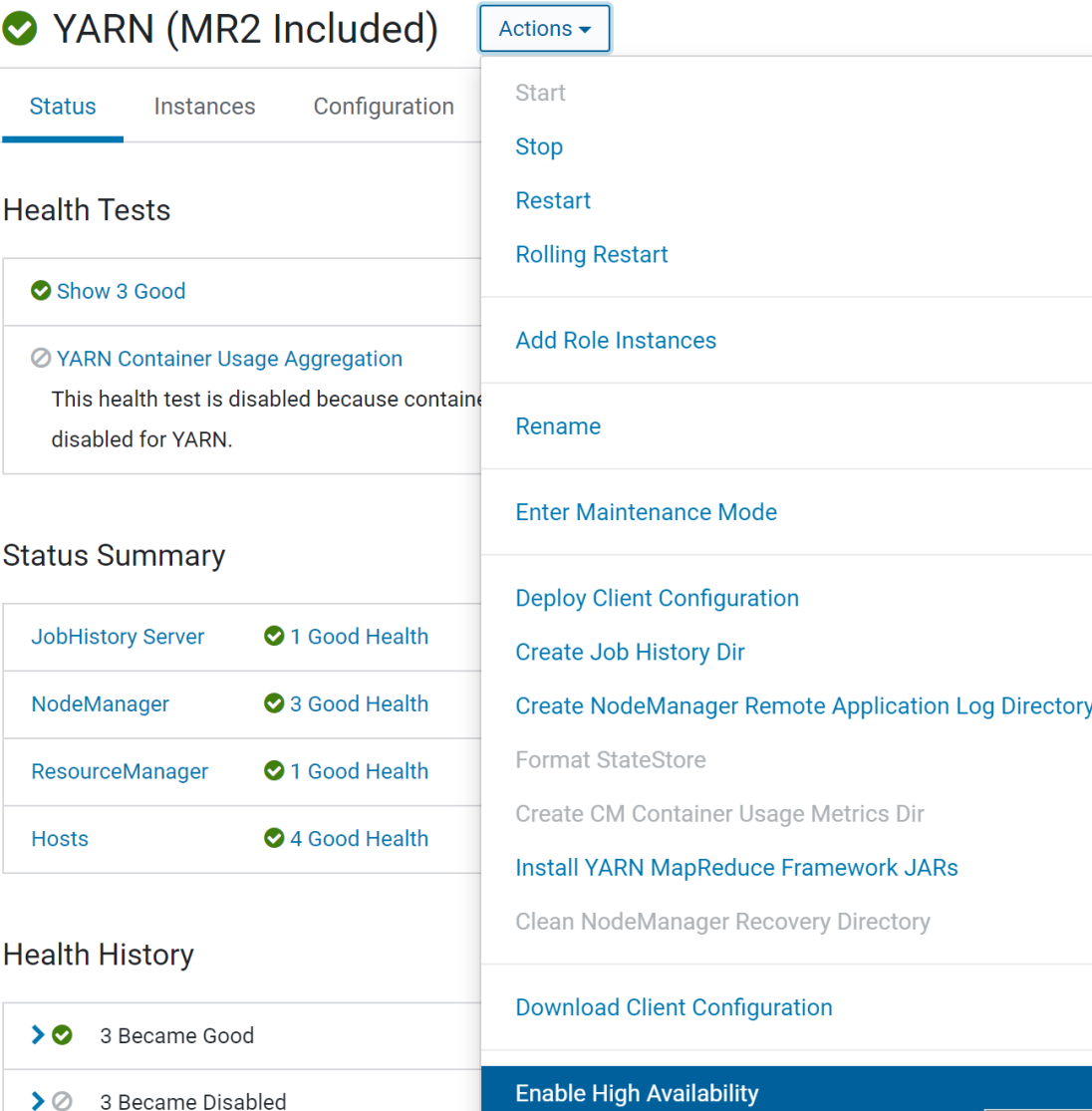
Task: Choose Enter Maintenance Mode
Action: click(646, 511)
